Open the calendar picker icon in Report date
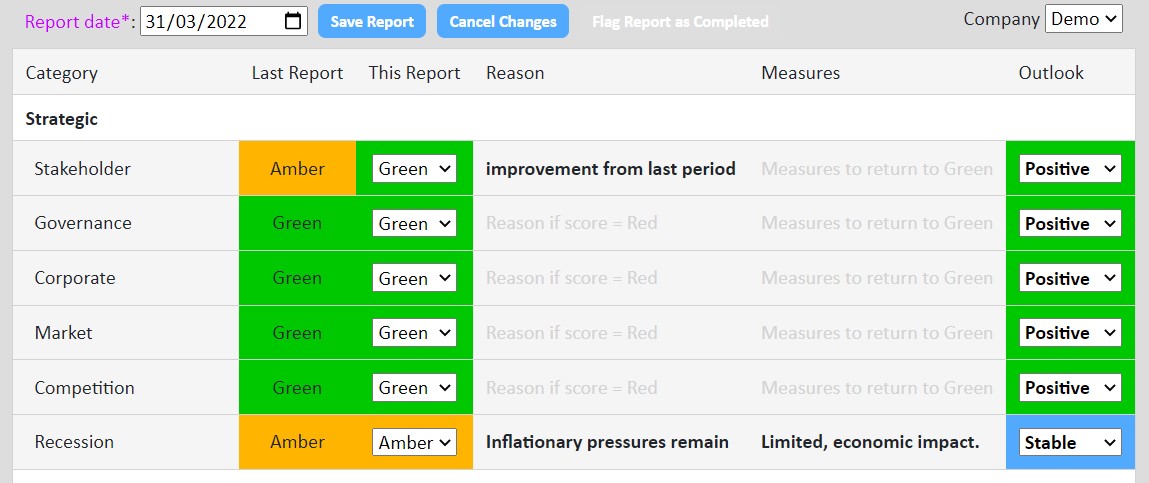The width and height of the screenshot is (1149, 483). (292, 21)
